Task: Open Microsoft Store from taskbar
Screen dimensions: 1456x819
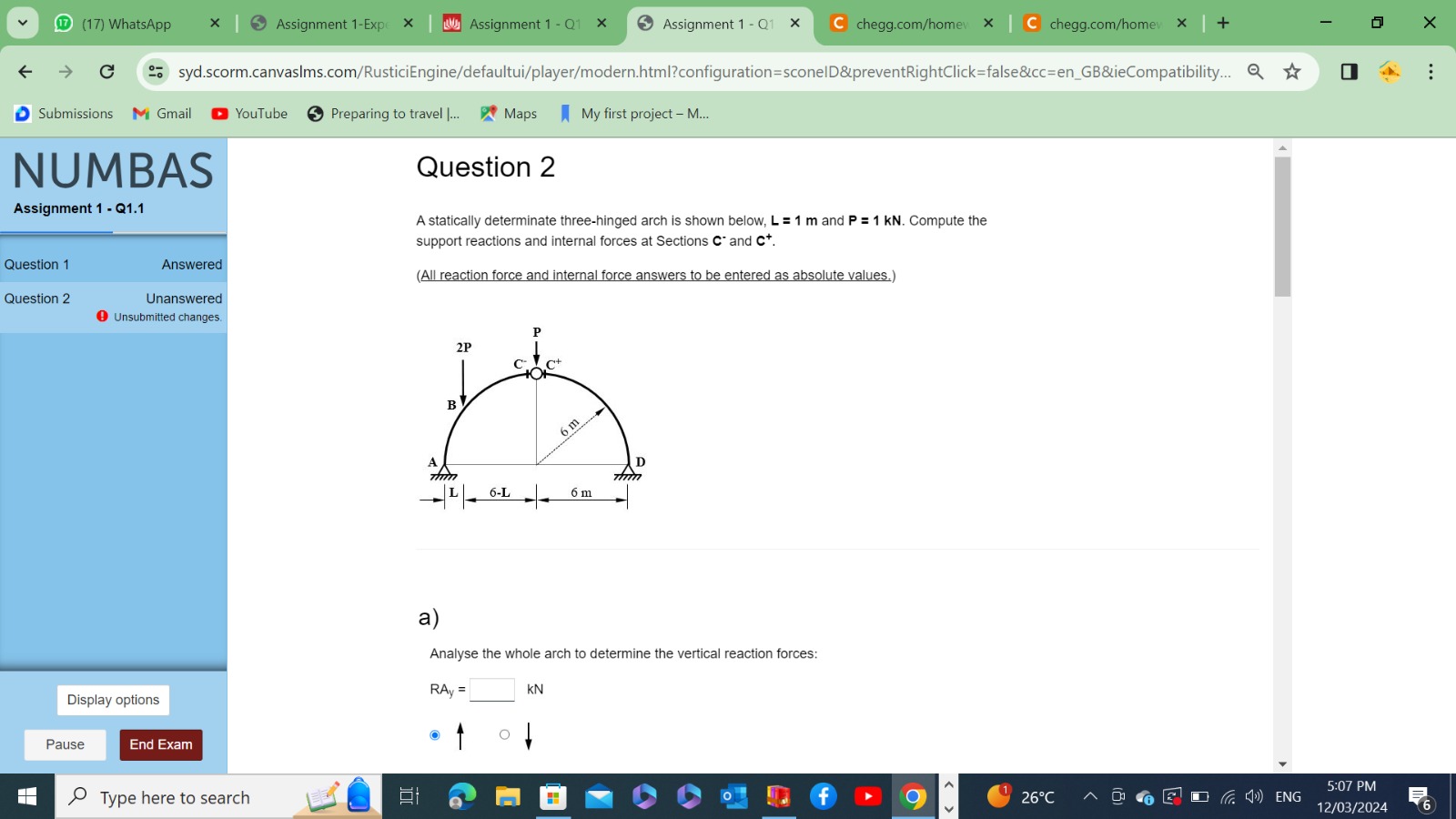Action: (552, 797)
